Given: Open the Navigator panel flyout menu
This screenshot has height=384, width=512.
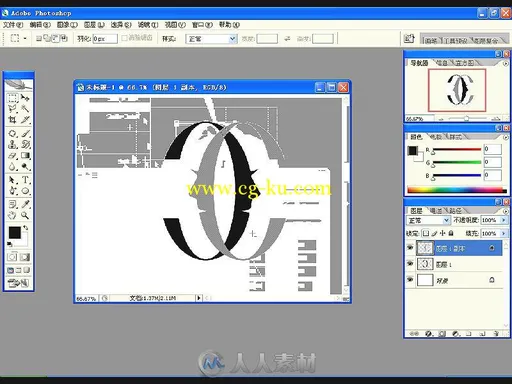Looking at the screenshot, I should click(x=506, y=63).
